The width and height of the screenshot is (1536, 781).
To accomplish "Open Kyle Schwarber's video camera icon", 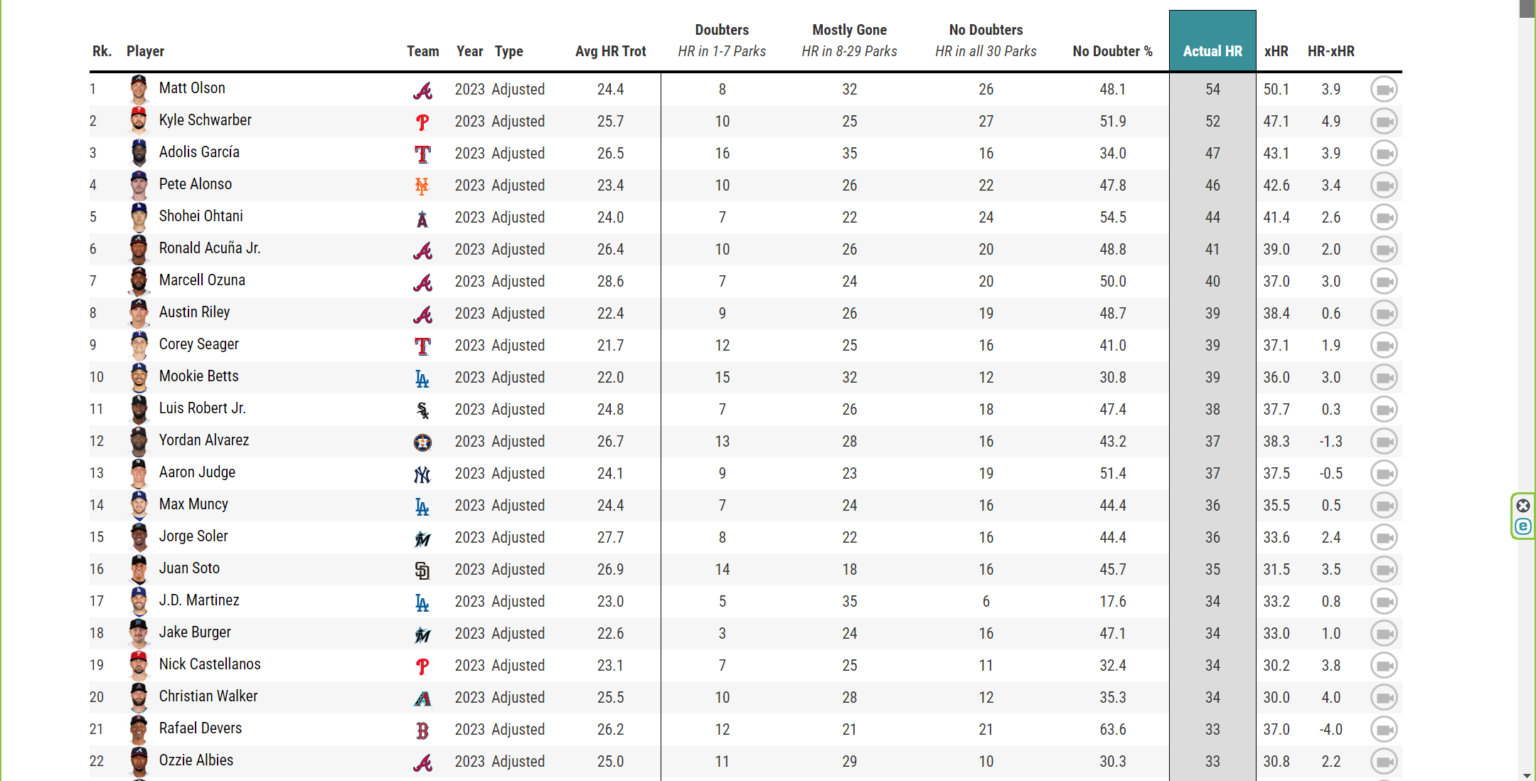I will pos(1383,121).
